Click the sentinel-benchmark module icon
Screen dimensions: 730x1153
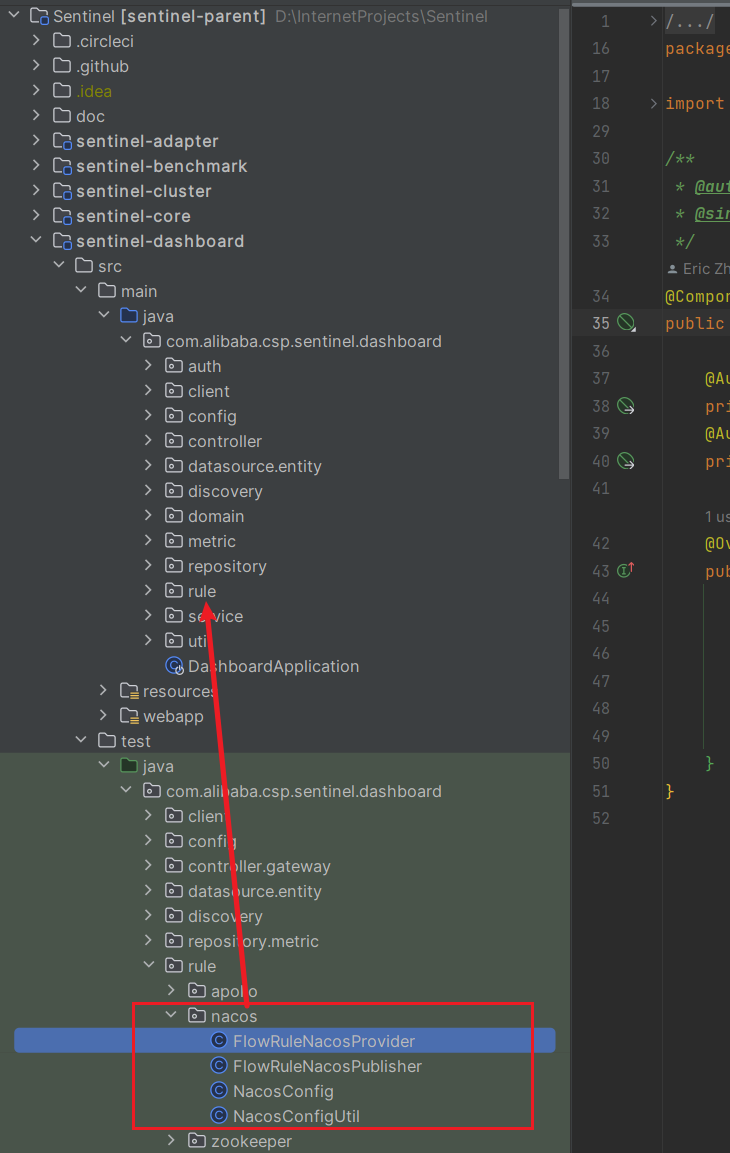coord(62,166)
